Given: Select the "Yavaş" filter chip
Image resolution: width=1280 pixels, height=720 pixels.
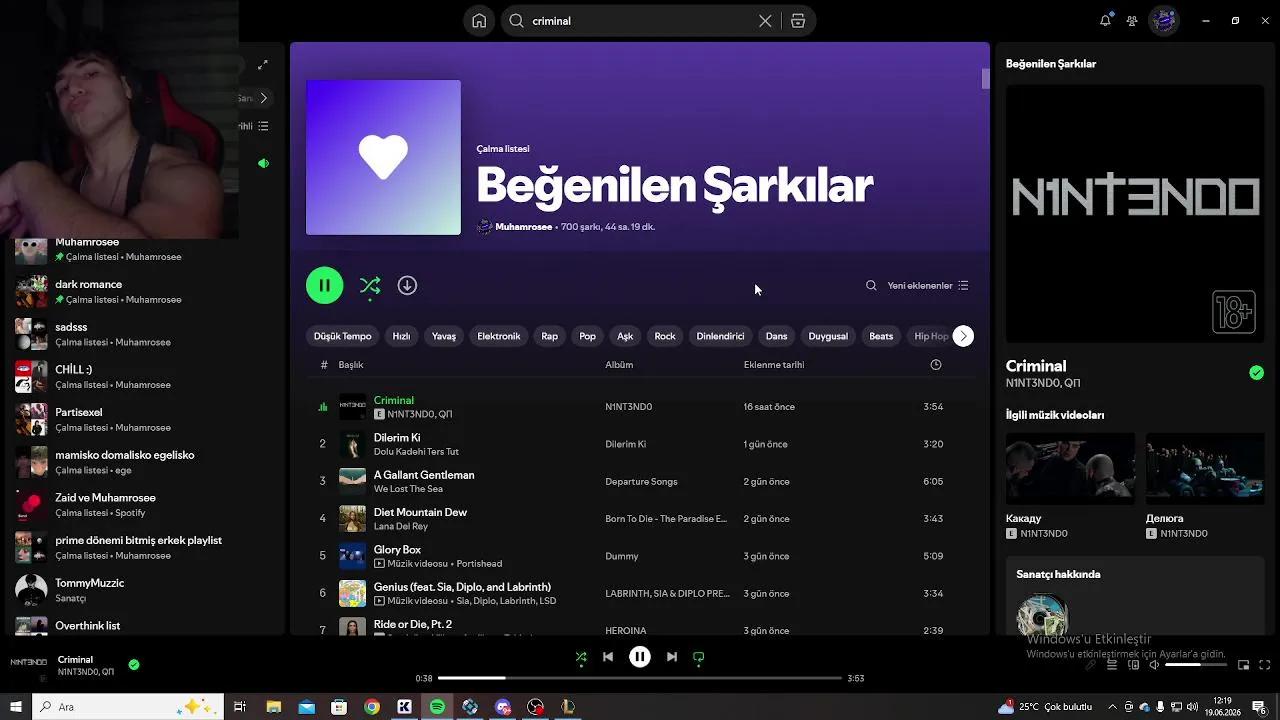Looking at the screenshot, I should coord(444,336).
